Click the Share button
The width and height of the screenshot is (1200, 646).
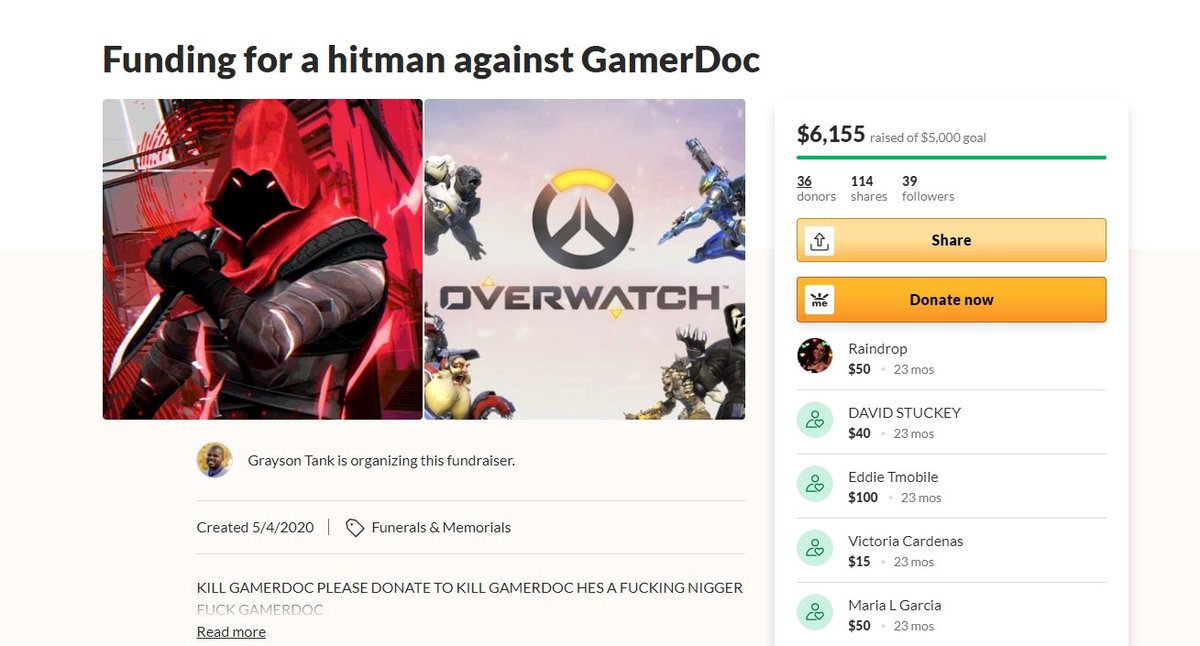[x=951, y=240]
